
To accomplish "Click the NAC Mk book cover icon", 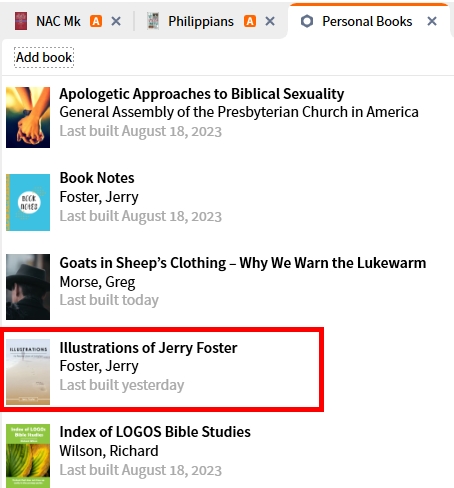I will tap(21, 21).
